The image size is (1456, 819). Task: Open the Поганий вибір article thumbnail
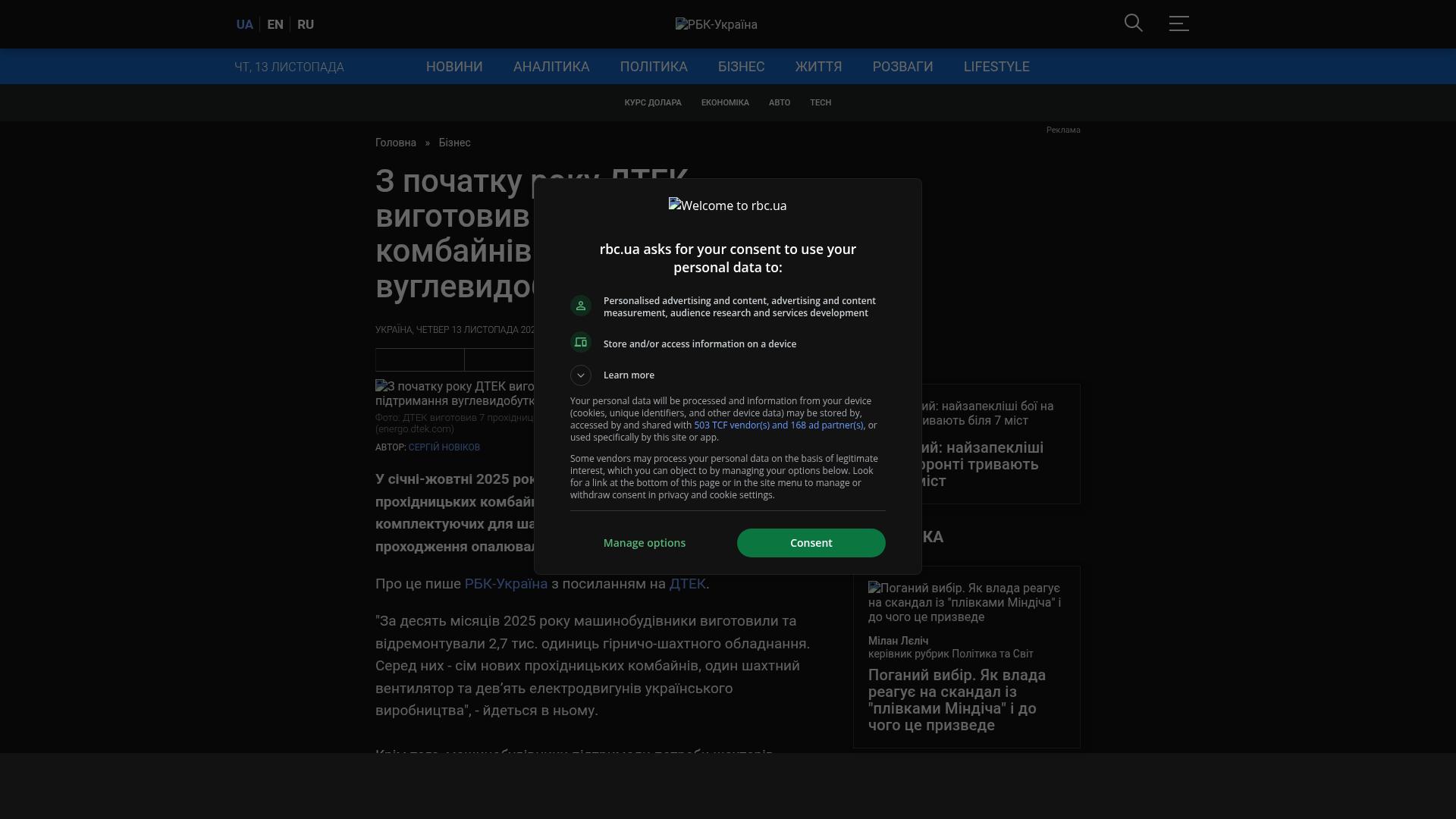point(965,602)
